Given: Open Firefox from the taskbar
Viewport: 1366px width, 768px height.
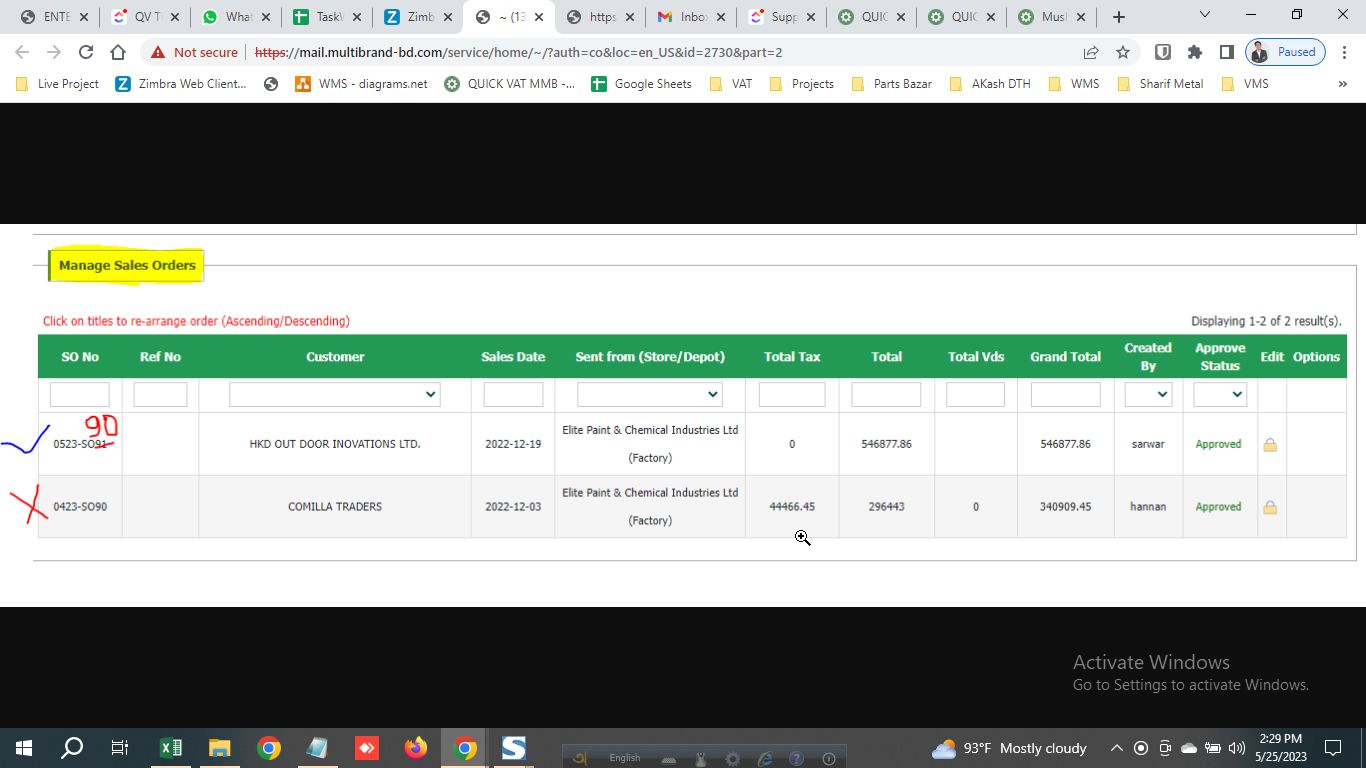Looking at the screenshot, I should pyautogui.click(x=416, y=748).
